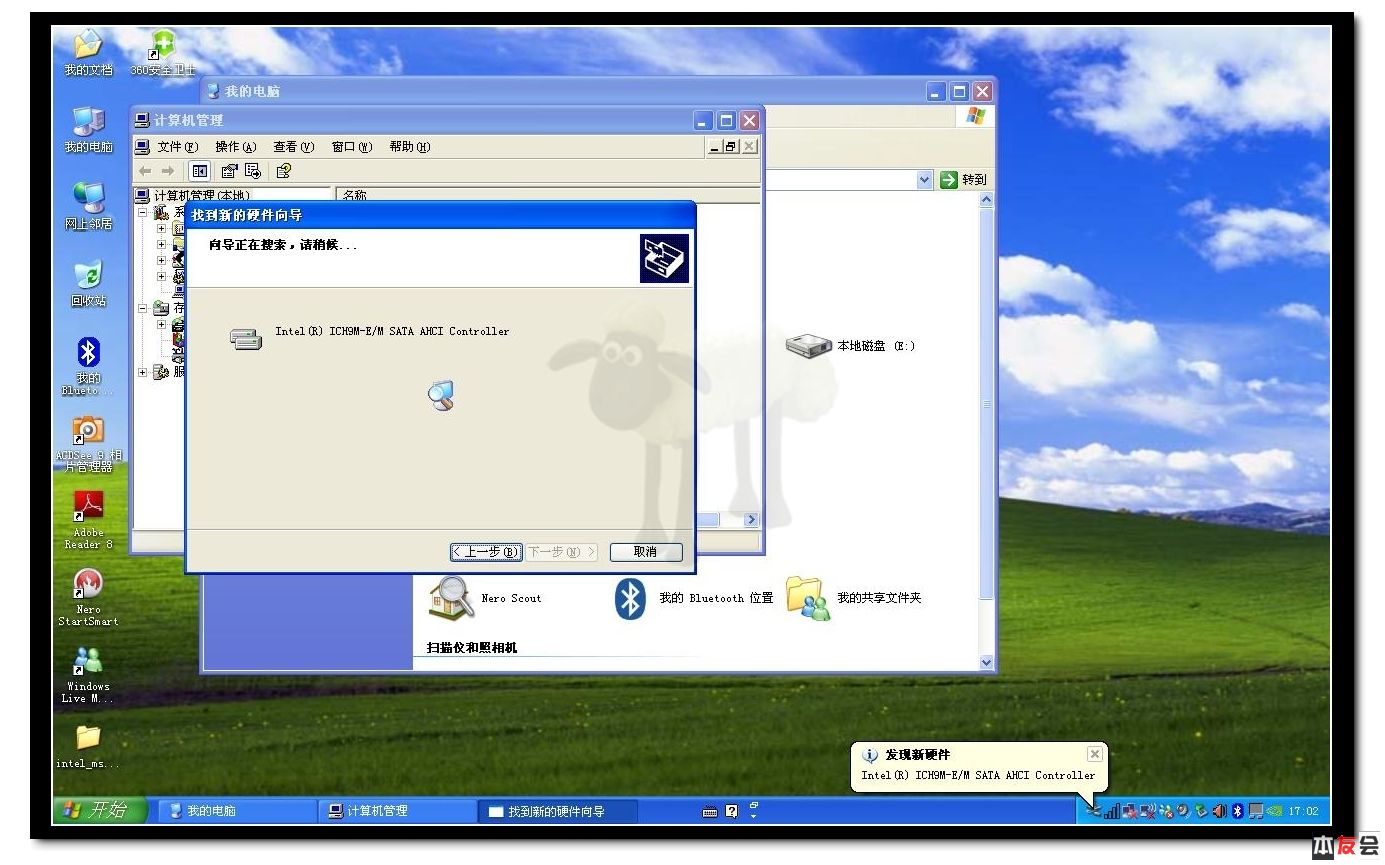
Task: Click 上一步(B) button in hardware wizard
Action: (486, 552)
